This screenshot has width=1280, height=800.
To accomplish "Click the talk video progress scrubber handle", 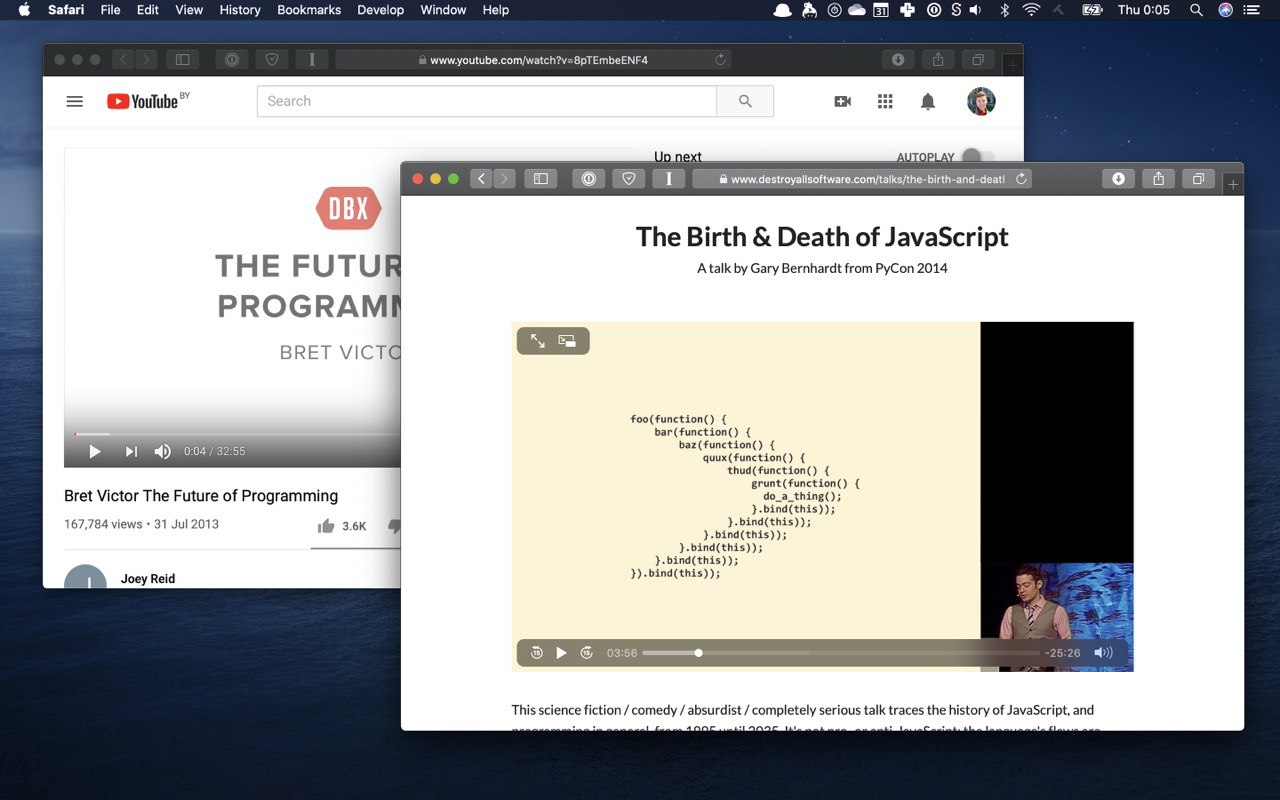I will [699, 653].
